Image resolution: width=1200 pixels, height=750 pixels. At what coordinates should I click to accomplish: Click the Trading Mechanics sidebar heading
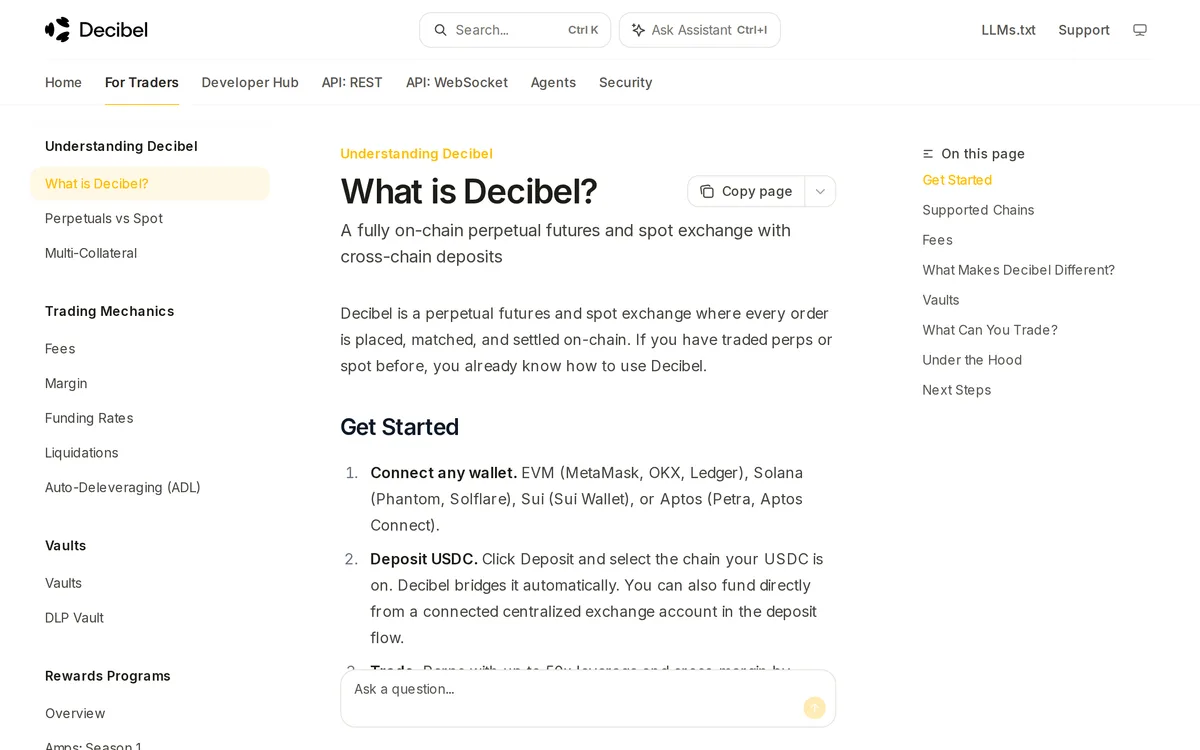coord(109,311)
